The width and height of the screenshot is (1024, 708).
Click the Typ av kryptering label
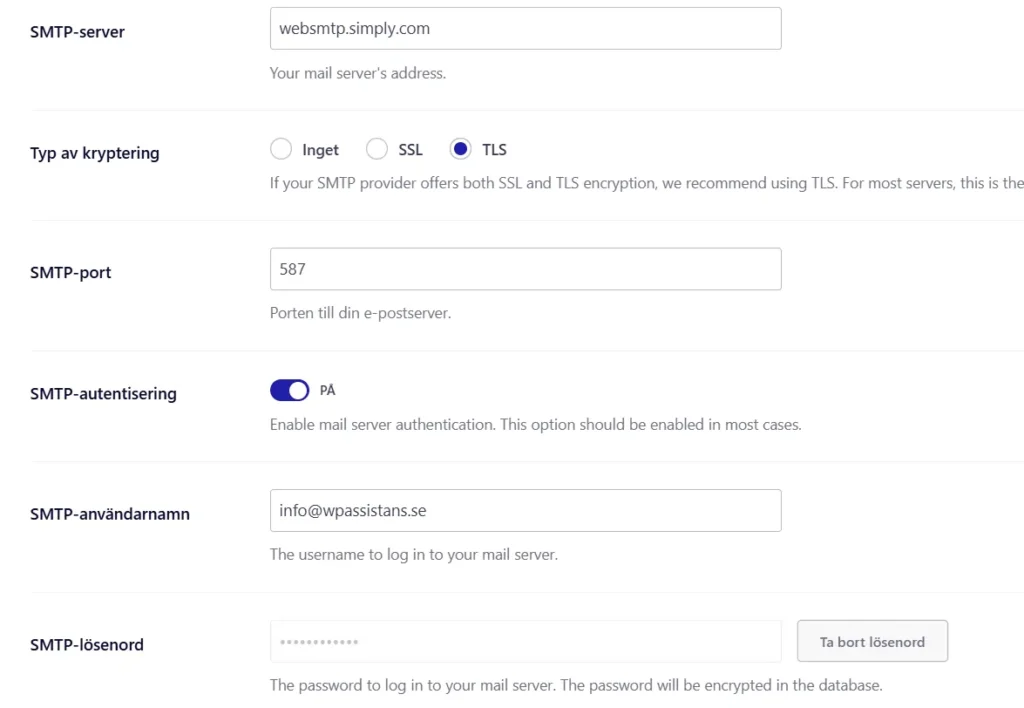95,153
